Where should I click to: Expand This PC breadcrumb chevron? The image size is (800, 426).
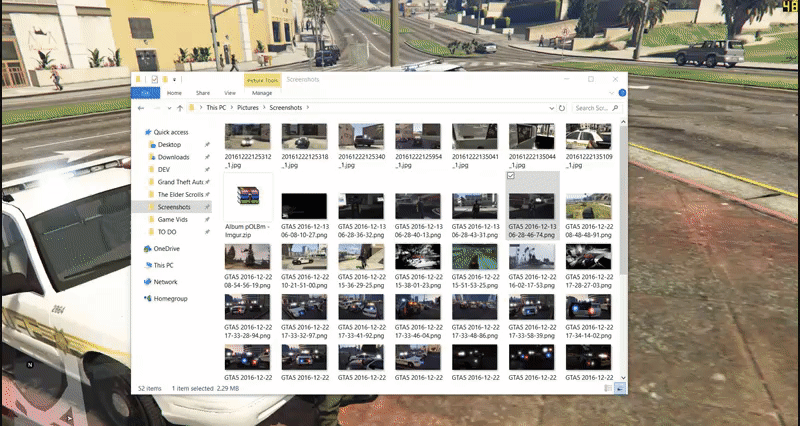(232, 108)
